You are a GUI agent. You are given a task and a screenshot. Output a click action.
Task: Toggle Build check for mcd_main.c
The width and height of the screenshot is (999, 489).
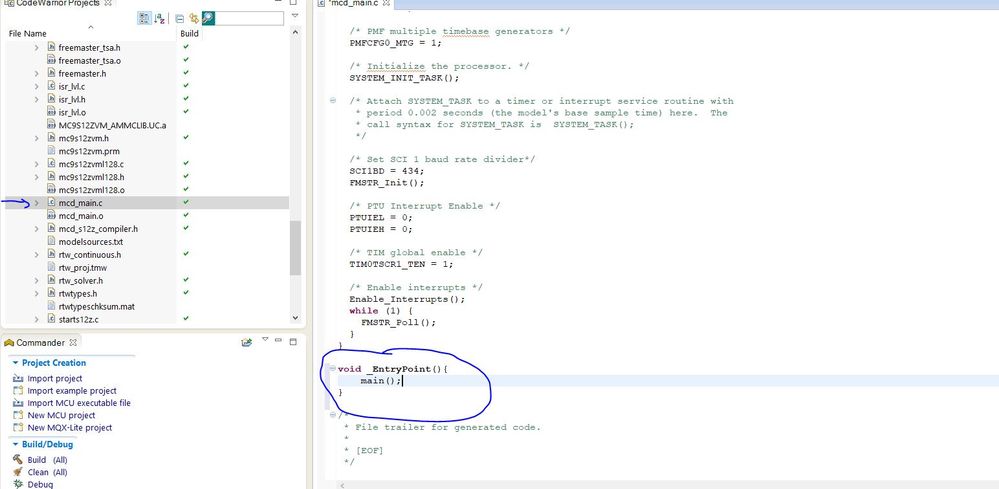pyautogui.click(x=185, y=202)
